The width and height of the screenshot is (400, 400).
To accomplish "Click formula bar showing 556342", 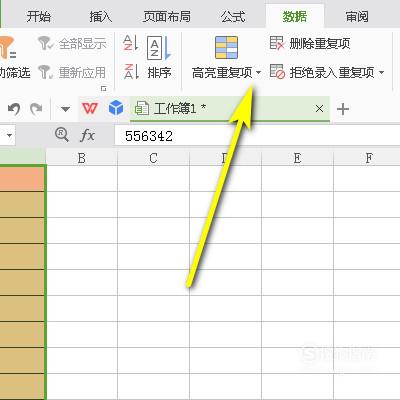I will click(257, 136).
